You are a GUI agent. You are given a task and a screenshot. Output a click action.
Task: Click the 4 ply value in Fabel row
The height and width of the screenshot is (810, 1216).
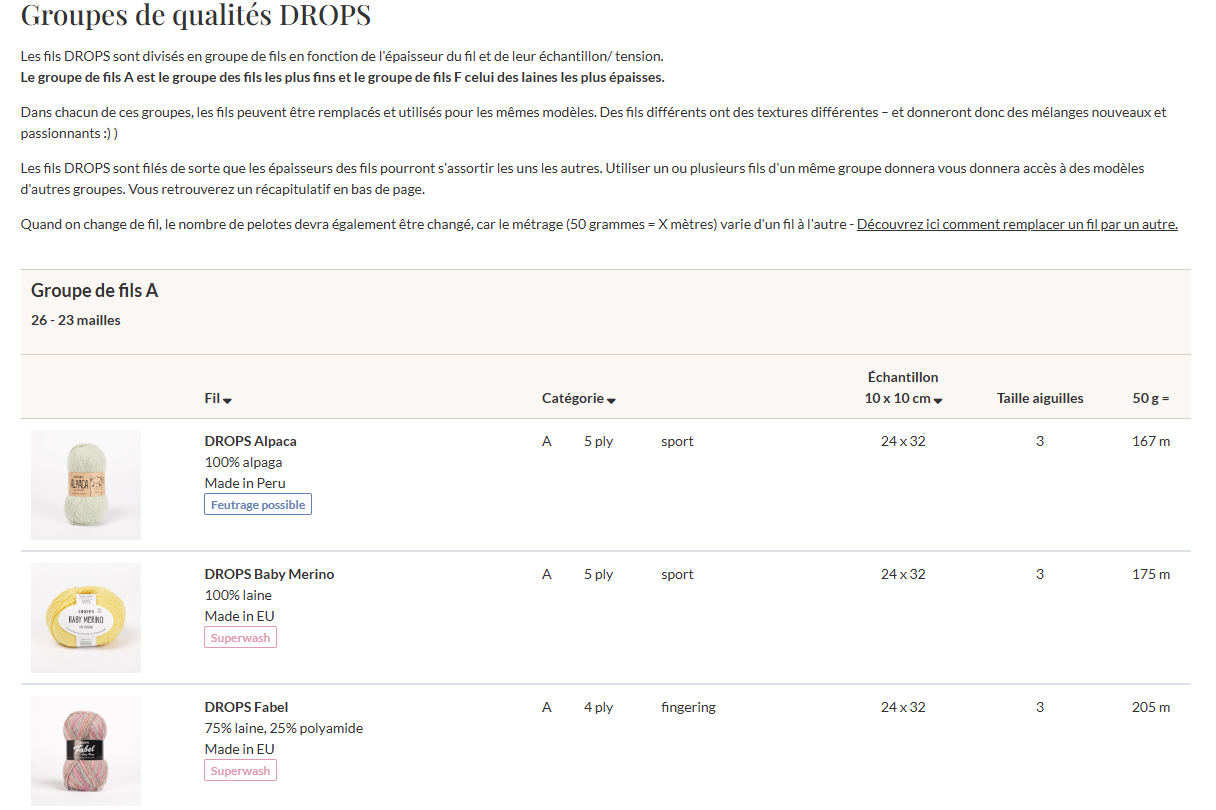pos(598,707)
